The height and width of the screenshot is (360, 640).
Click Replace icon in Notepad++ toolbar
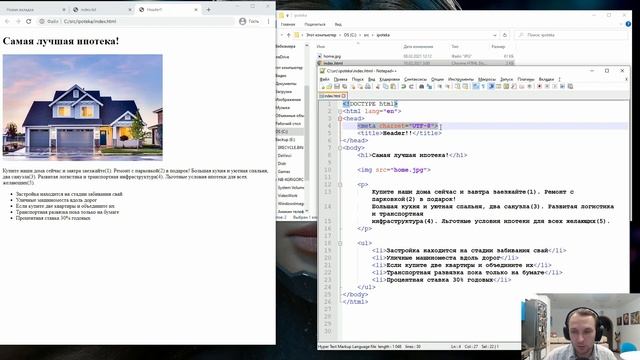click(x=429, y=87)
